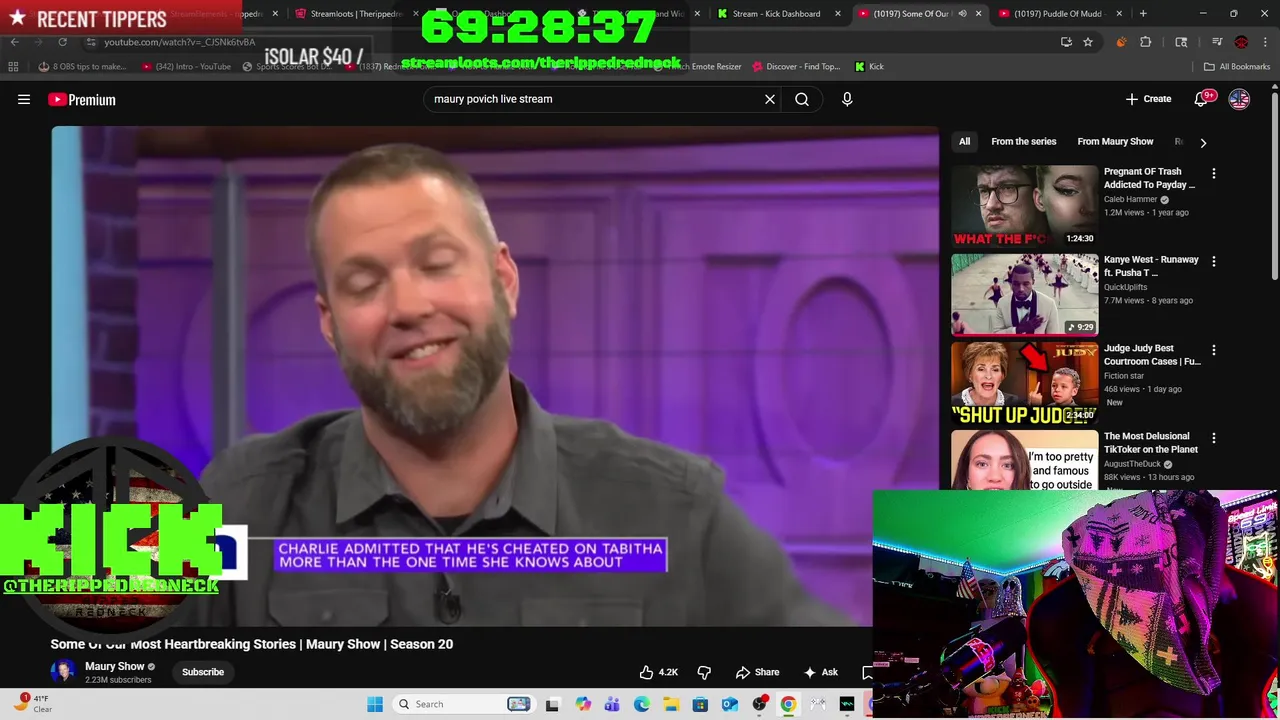Visit QuickUplifts channel name
The height and width of the screenshot is (720, 1280).
[1125, 287]
